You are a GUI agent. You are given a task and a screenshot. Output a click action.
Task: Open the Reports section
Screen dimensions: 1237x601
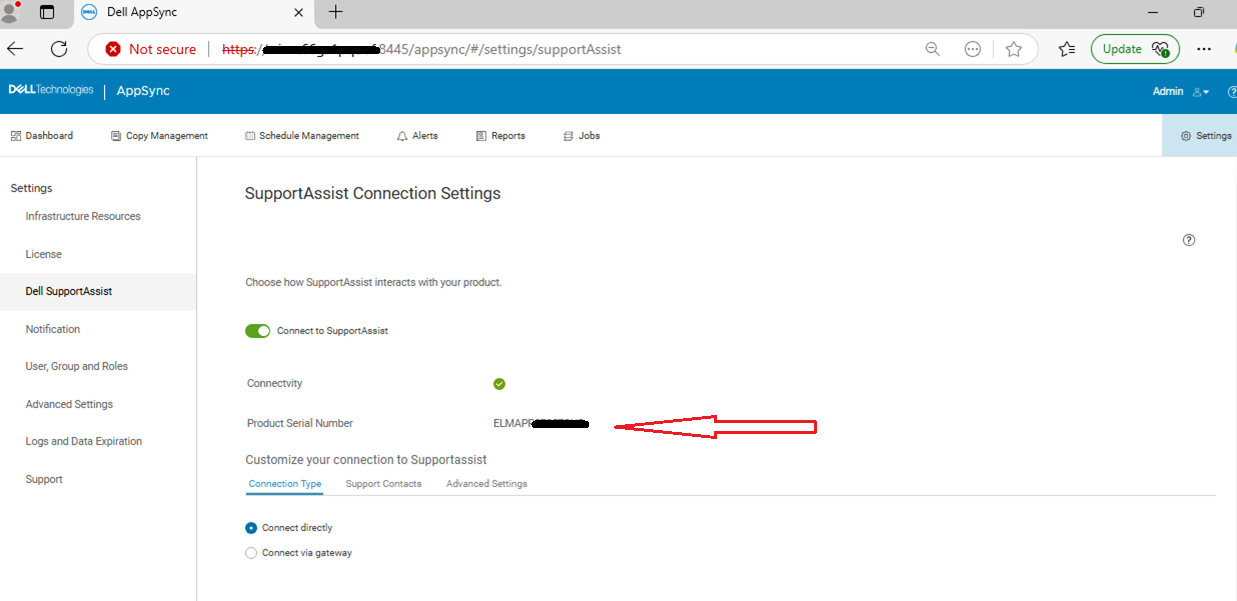pyautogui.click(x=500, y=135)
